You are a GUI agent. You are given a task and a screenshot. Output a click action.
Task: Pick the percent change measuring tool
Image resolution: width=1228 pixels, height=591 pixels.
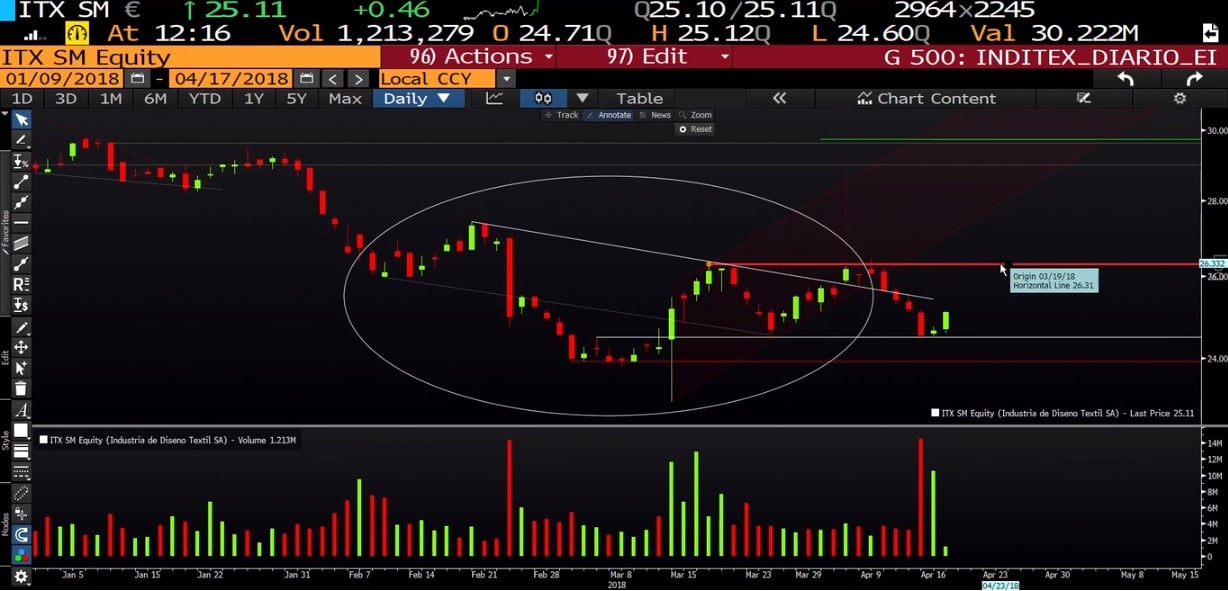(x=21, y=161)
